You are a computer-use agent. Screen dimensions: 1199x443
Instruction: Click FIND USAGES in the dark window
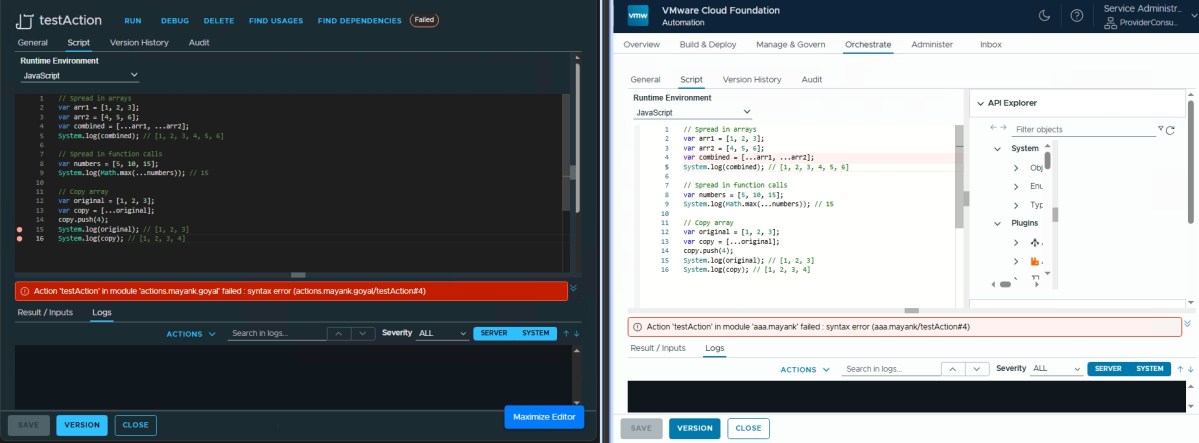click(276, 21)
